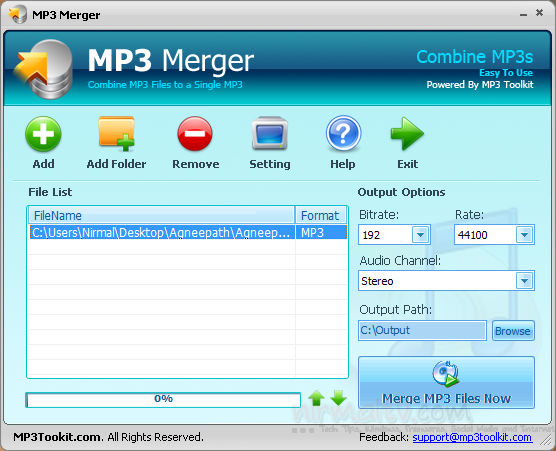The width and height of the screenshot is (556, 451).
Task: Move selected file up with green up arrow
Action: (x=316, y=398)
